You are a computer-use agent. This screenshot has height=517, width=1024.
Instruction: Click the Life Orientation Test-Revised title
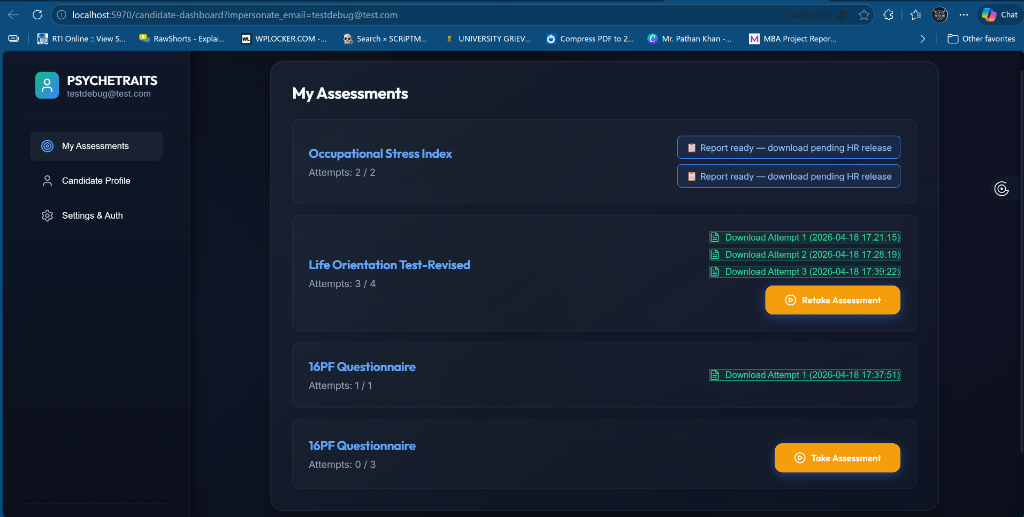click(x=389, y=264)
